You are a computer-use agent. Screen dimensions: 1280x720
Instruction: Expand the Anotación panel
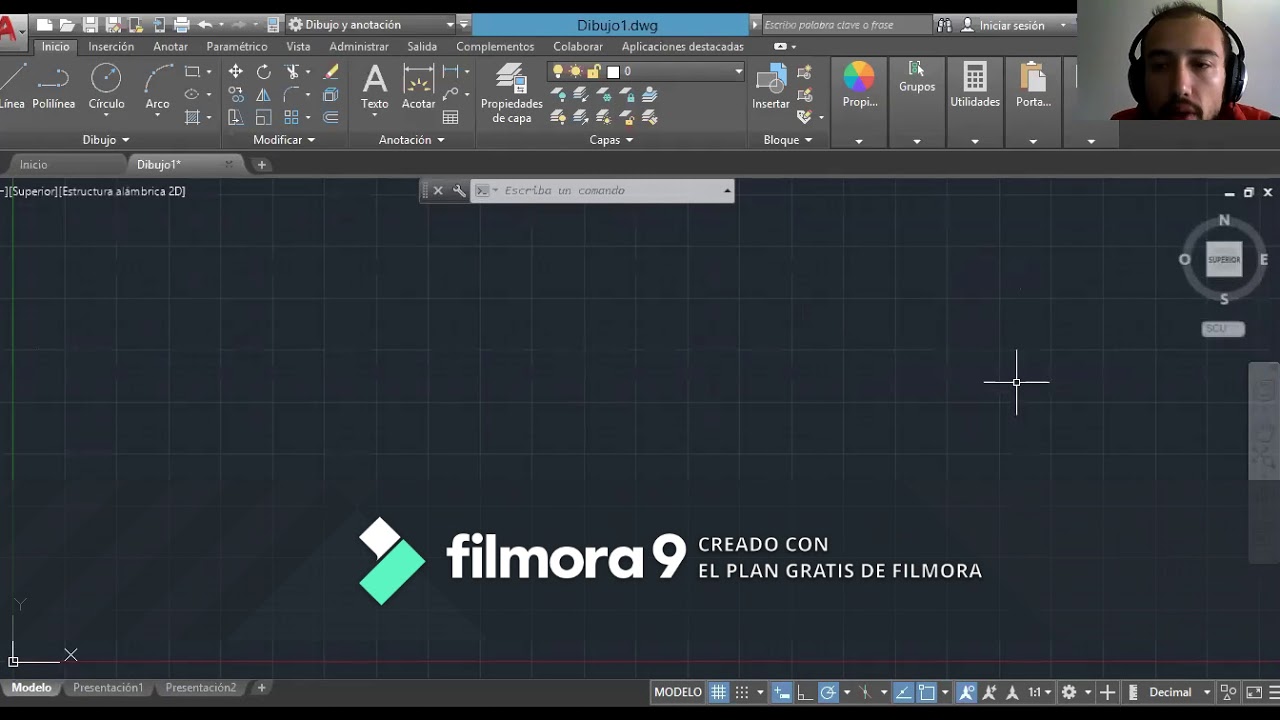point(411,140)
